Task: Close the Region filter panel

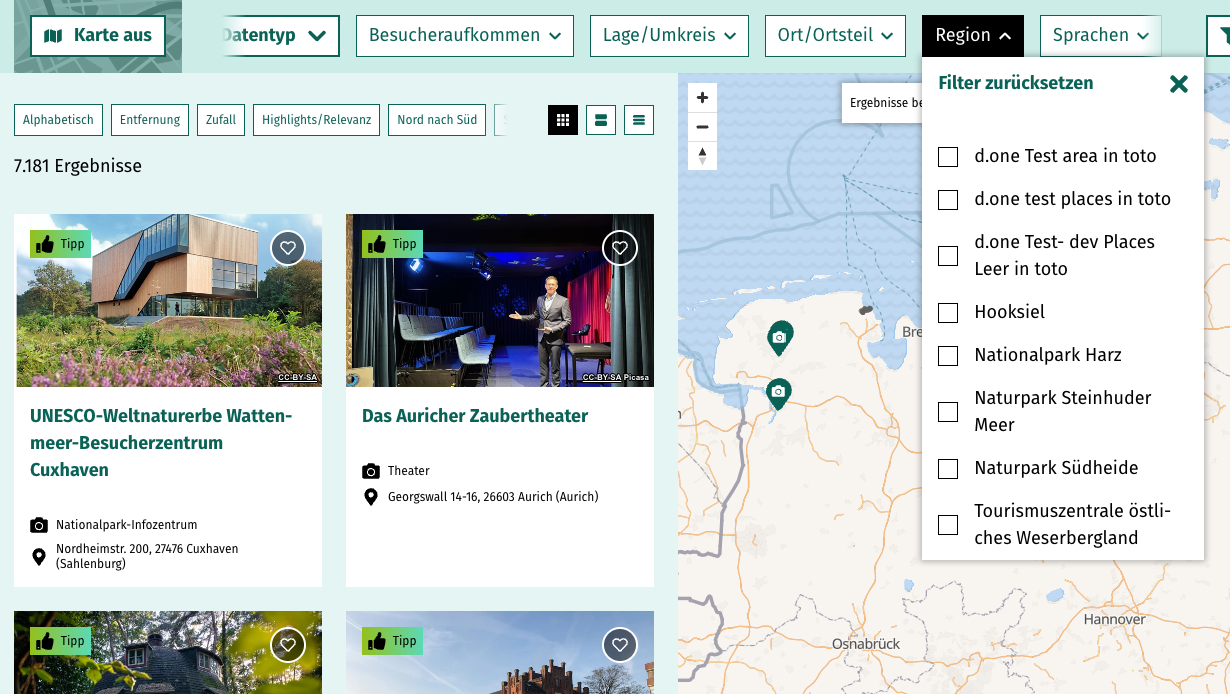Action: click(1179, 84)
